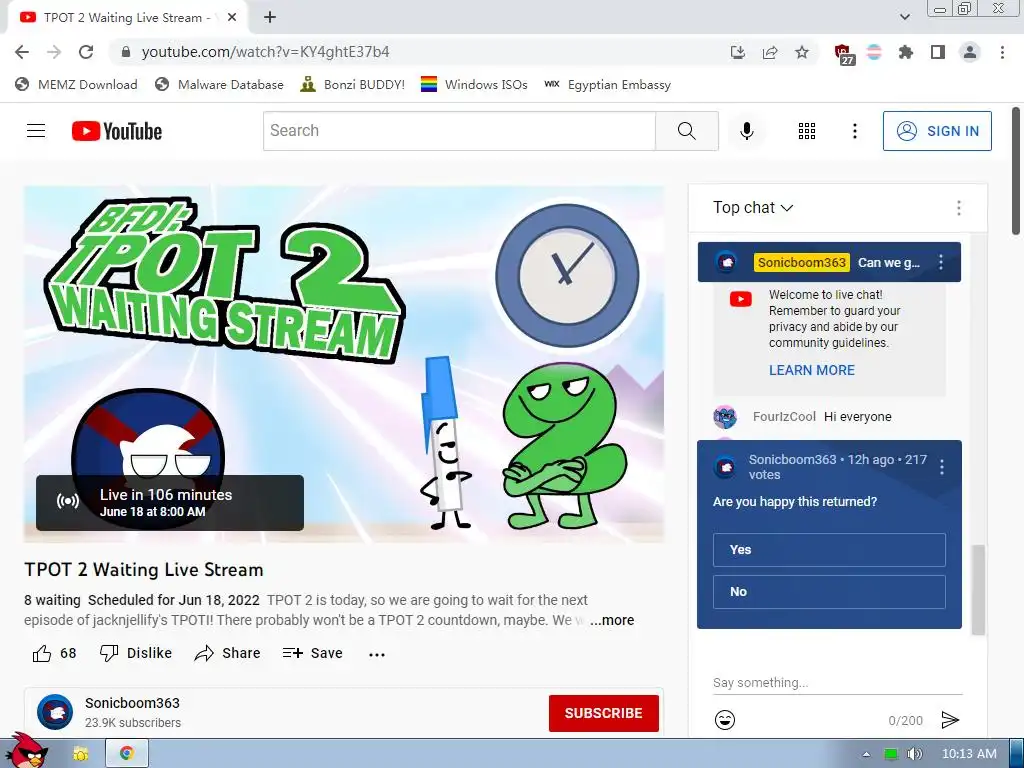This screenshot has width=1024, height=768.
Task: Open the Chrome profile avatar
Action: [970, 52]
